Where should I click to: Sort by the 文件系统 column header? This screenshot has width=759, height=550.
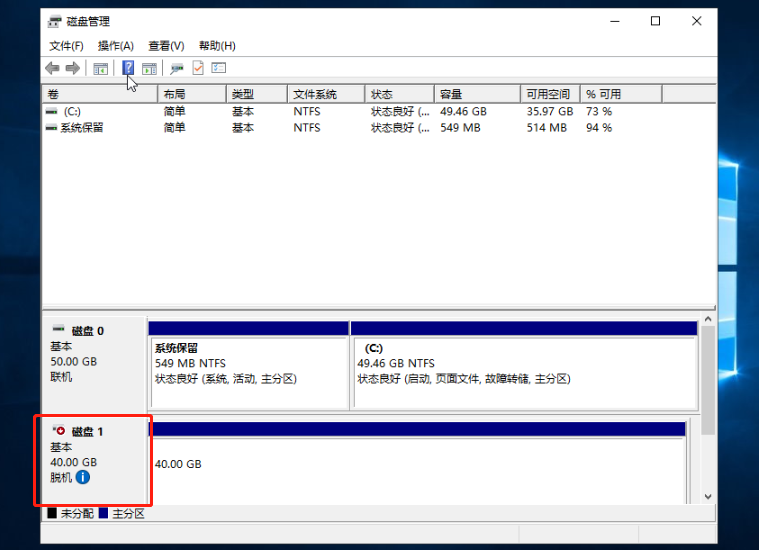326,94
